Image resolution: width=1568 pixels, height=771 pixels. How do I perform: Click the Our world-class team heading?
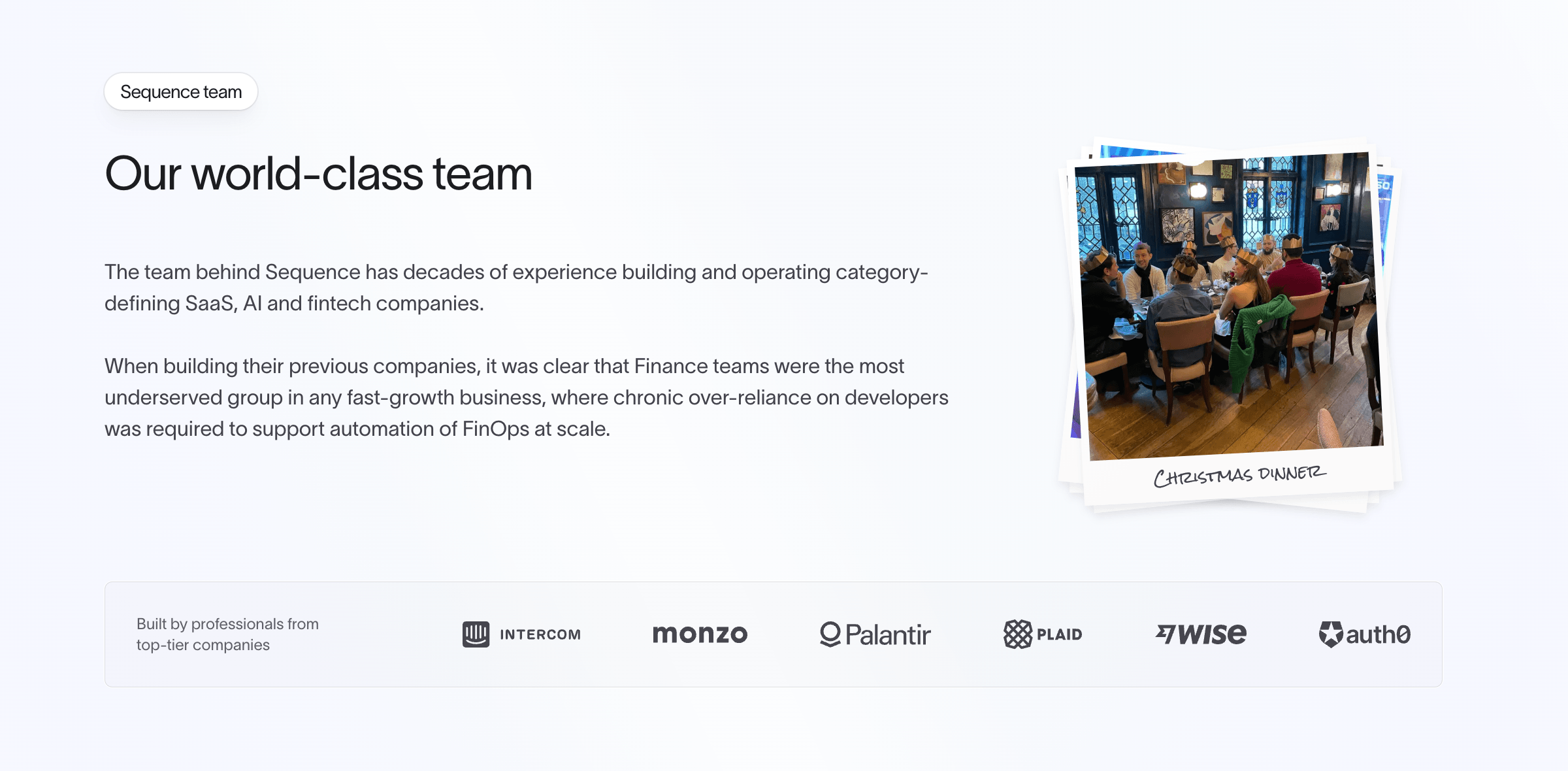[x=319, y=174]
